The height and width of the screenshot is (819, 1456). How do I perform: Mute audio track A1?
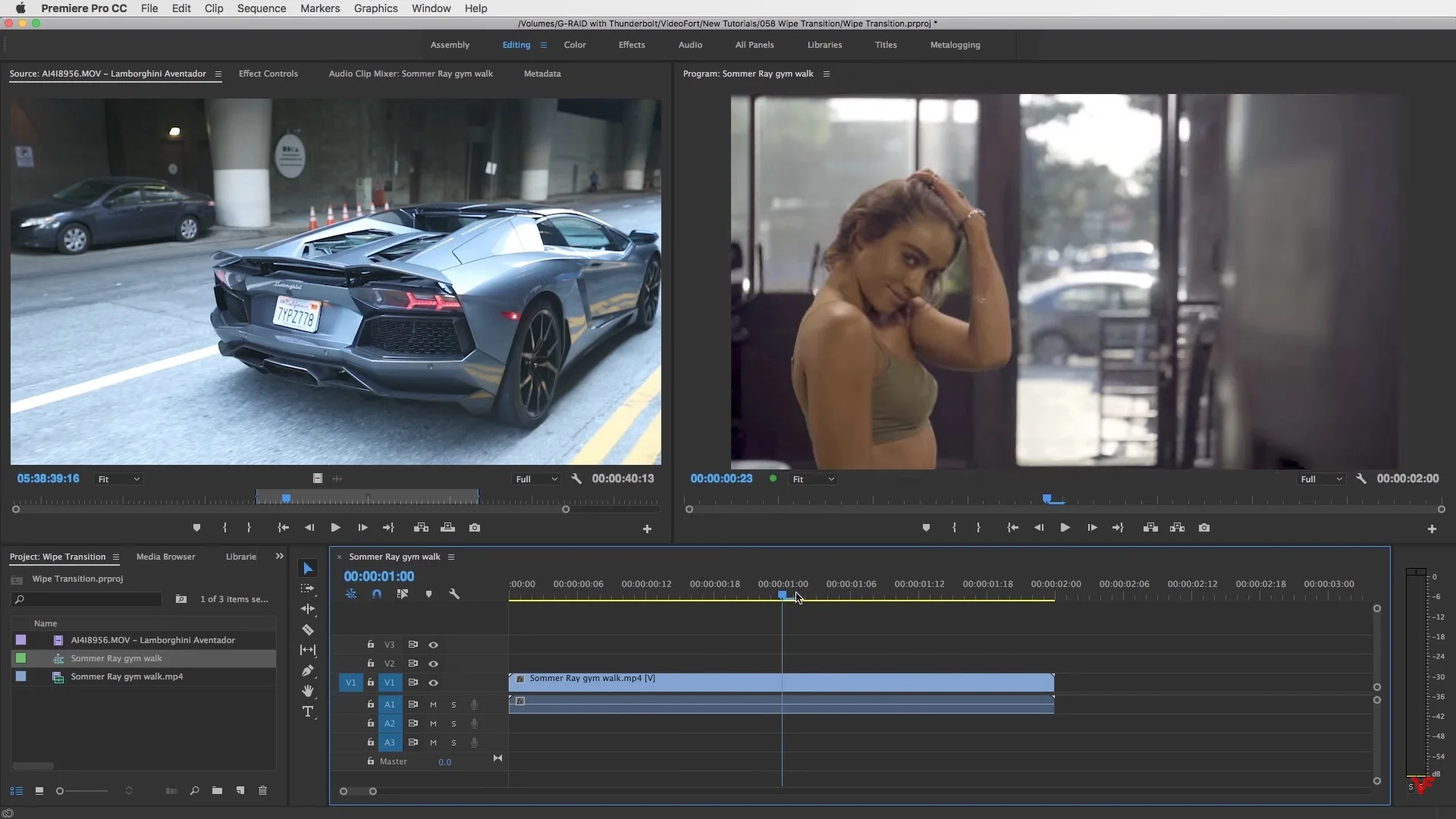click(x=433, y=704)
